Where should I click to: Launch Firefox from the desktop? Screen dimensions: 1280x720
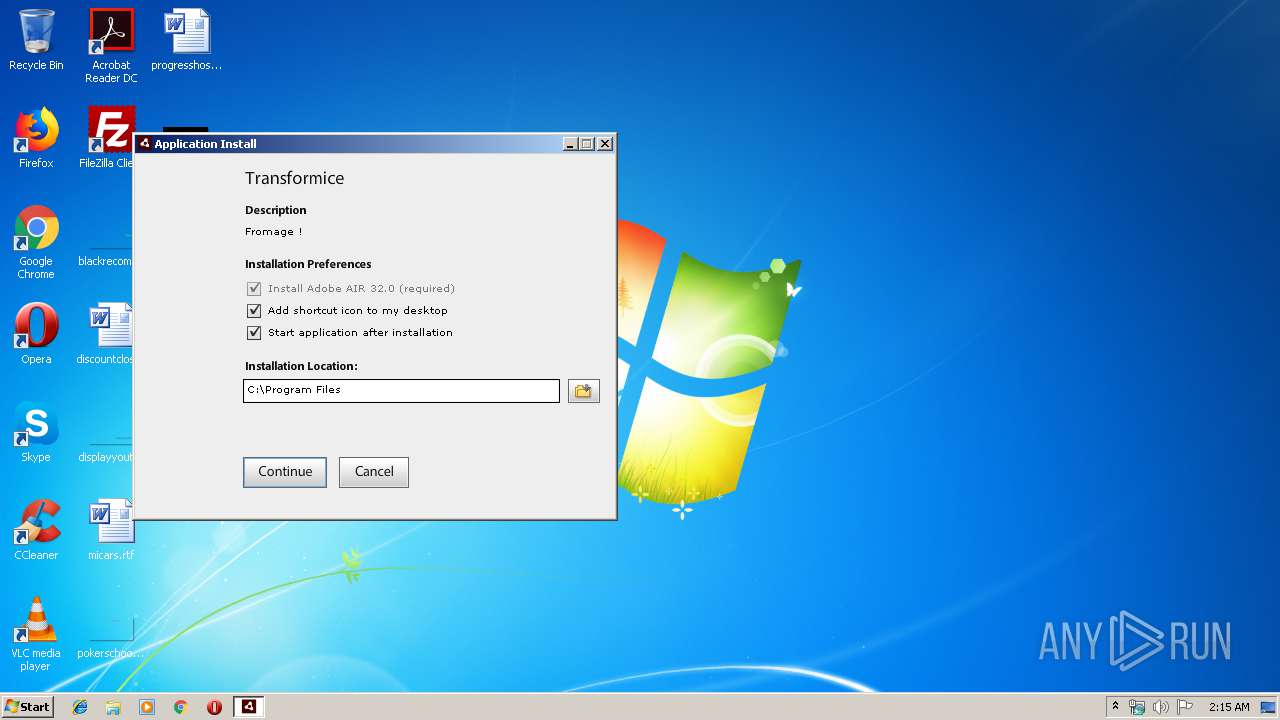point(36,138)
